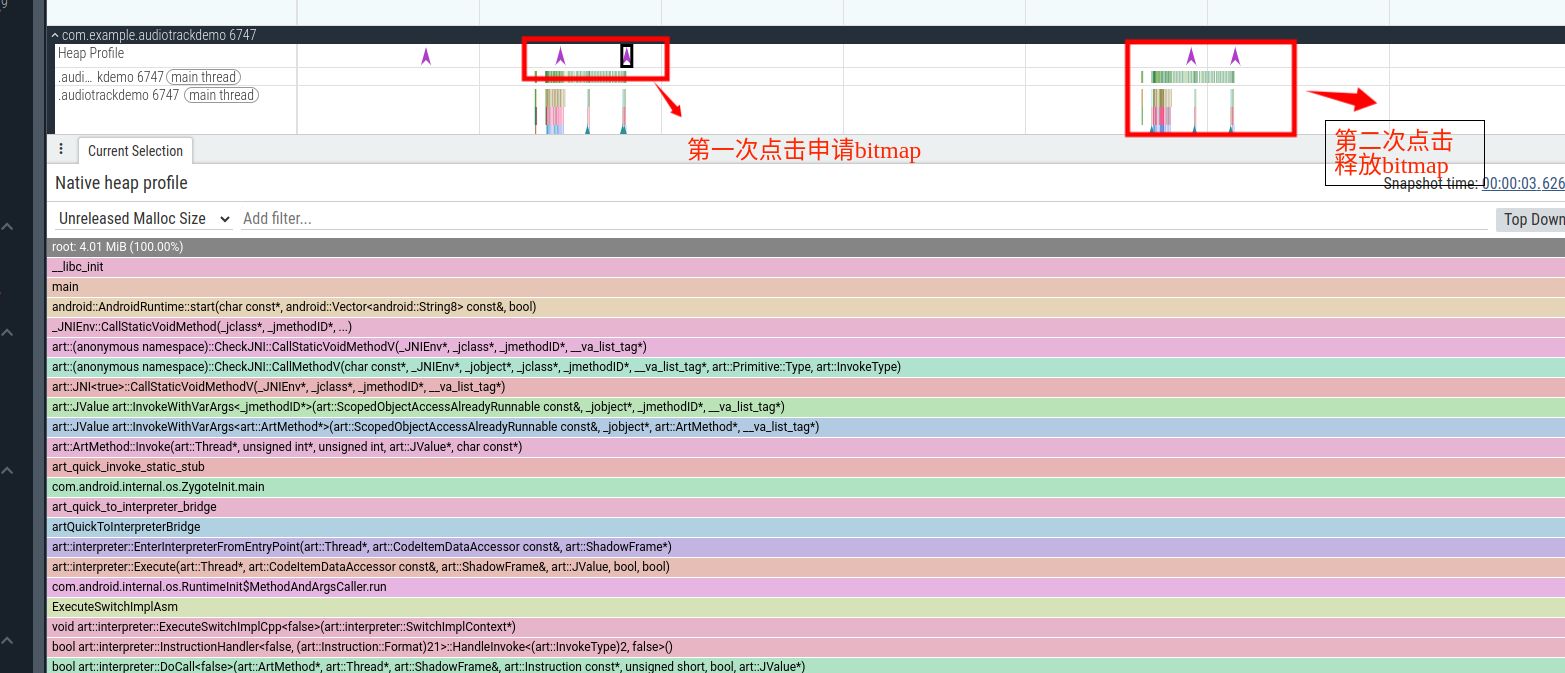Image resolution: width=1565 pixels, height=673 pixels.
Task: Select the _JNIEnv::CallStaticVoidMethod flamegraph row
Action: tap(806, 327)
